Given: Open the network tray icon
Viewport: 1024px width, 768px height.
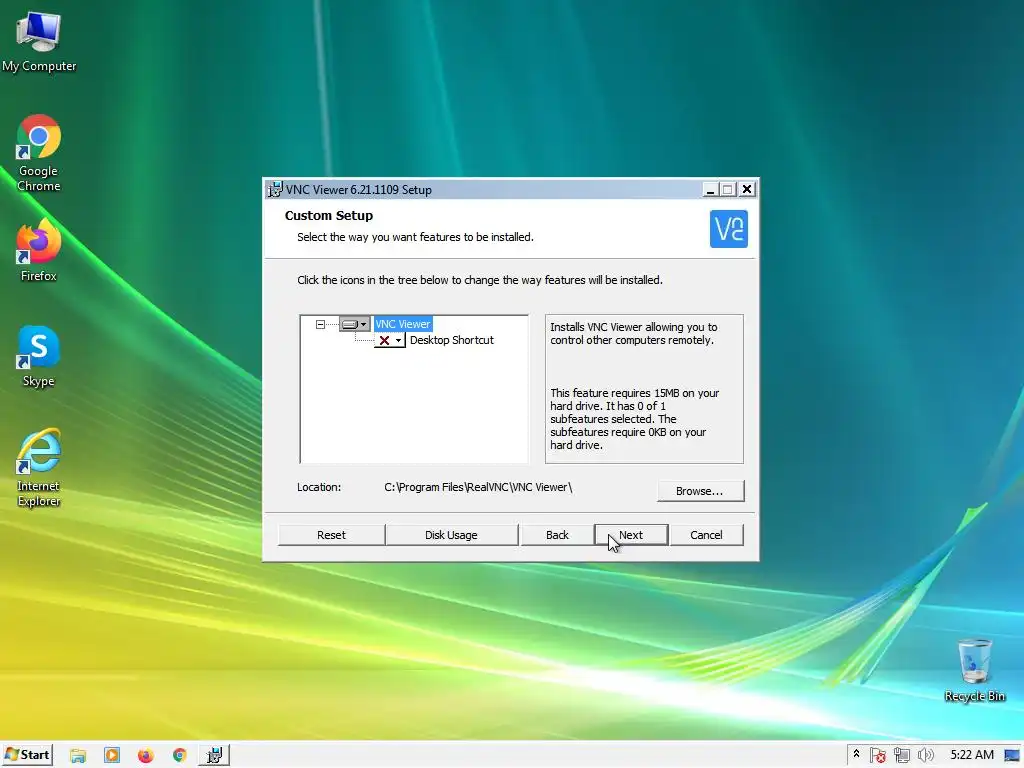Looking at the screenshot, I should pos(902,755).
